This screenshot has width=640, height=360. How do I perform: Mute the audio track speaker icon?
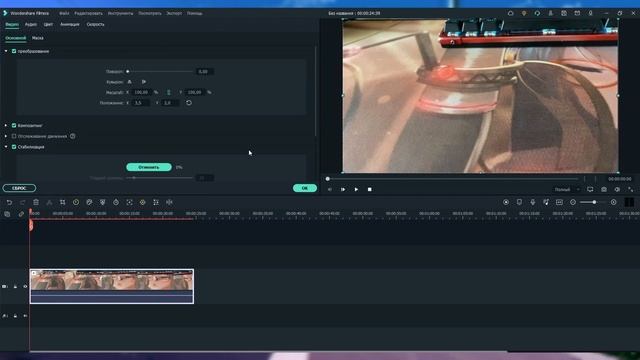coord(25,316)
